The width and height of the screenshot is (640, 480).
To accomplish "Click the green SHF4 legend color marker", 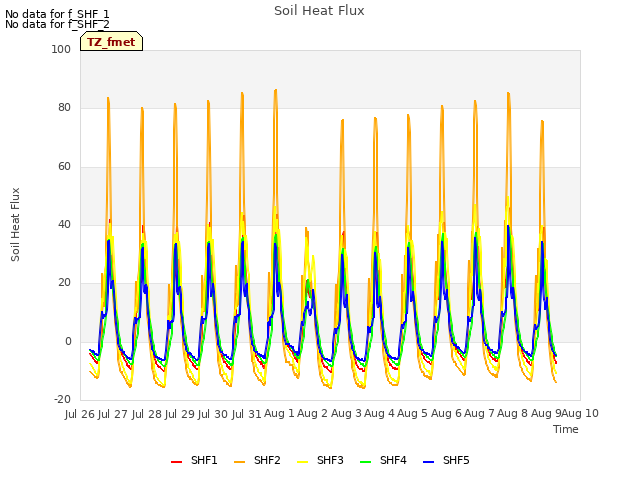I will click(366, 462).
